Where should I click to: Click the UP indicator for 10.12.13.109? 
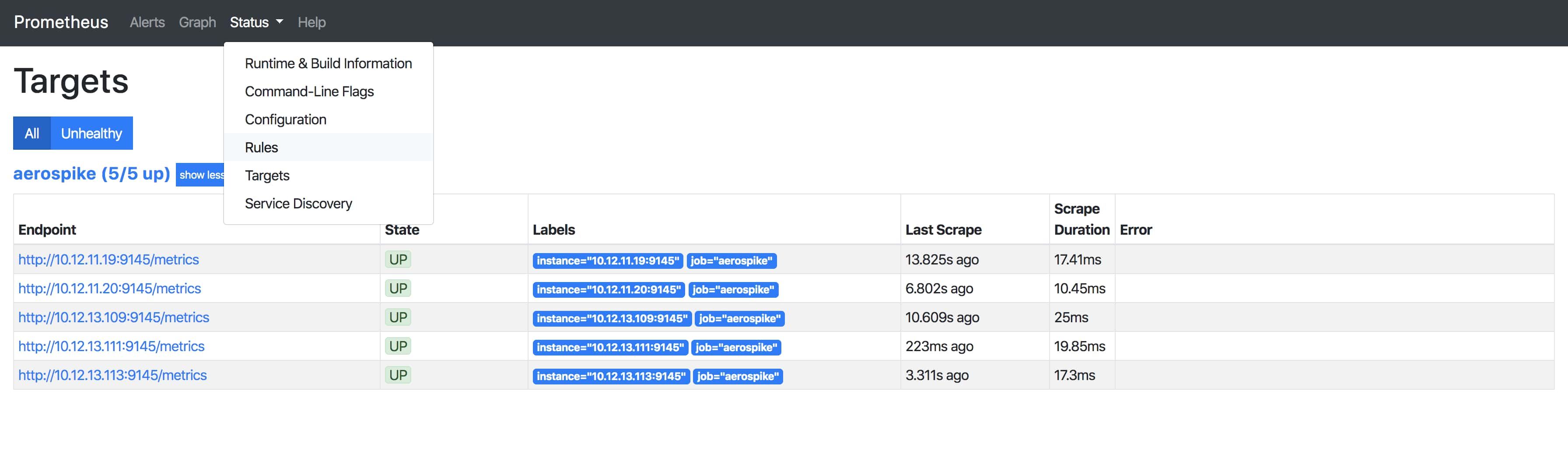point(398,317)
